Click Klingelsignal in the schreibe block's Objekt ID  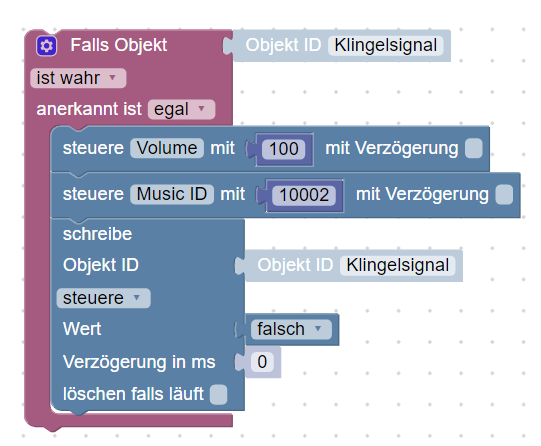click(x=397, y=266)
